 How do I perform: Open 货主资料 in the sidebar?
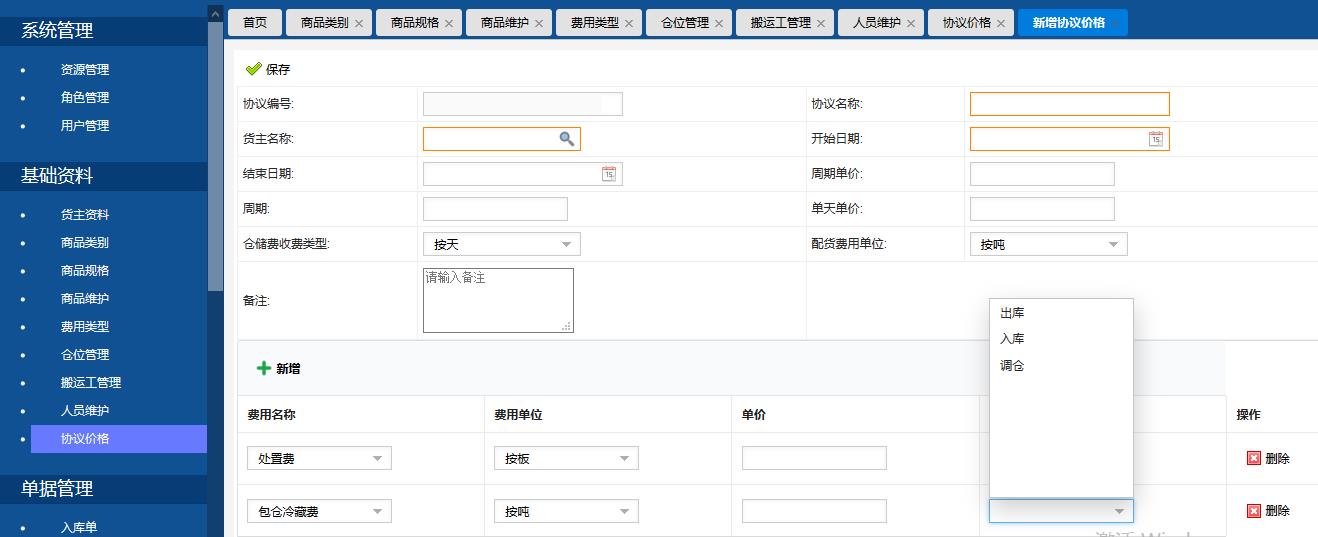pos(85,215)
